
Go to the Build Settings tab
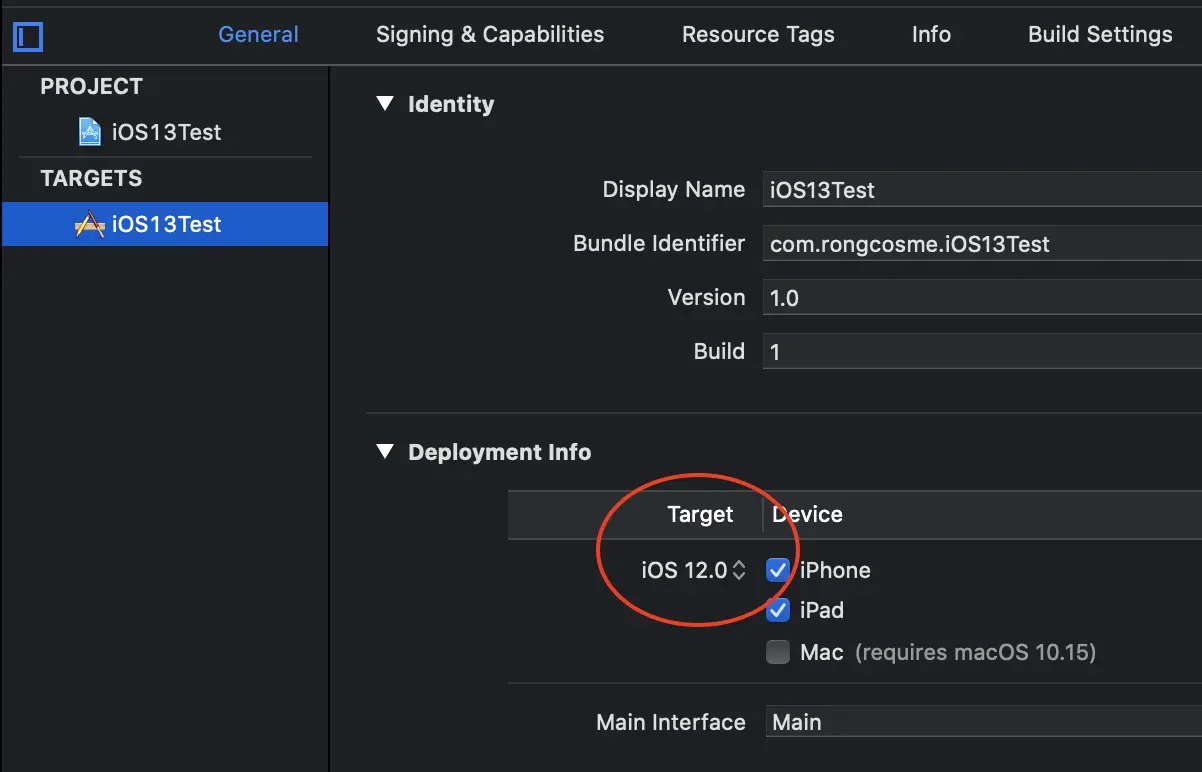[x=1100, y=34]
